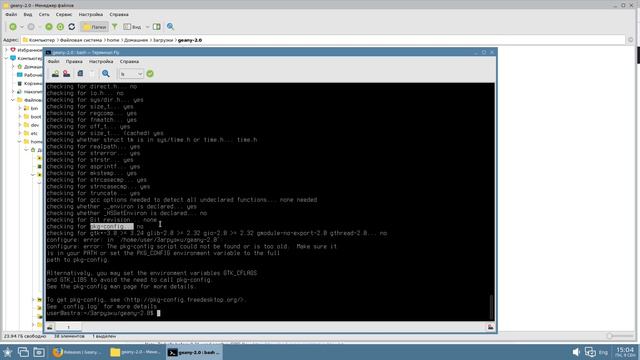Screen dimensions: 640x360
Task: Click the add tab icon at terminal bottom-left
Action: (x=50, y=327)
